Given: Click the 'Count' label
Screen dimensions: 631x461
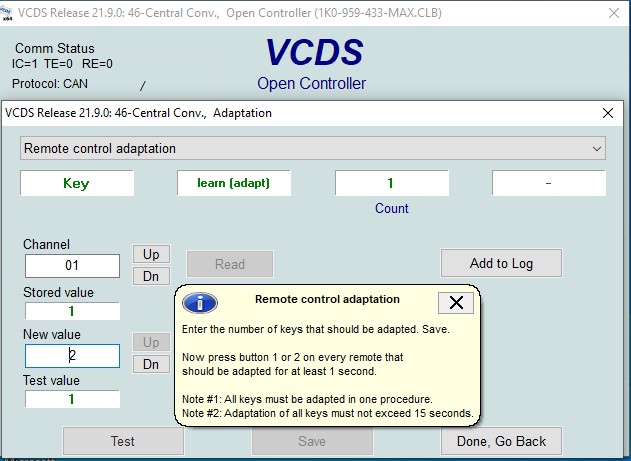Looking at the screenshot, I should coord(392,208).
